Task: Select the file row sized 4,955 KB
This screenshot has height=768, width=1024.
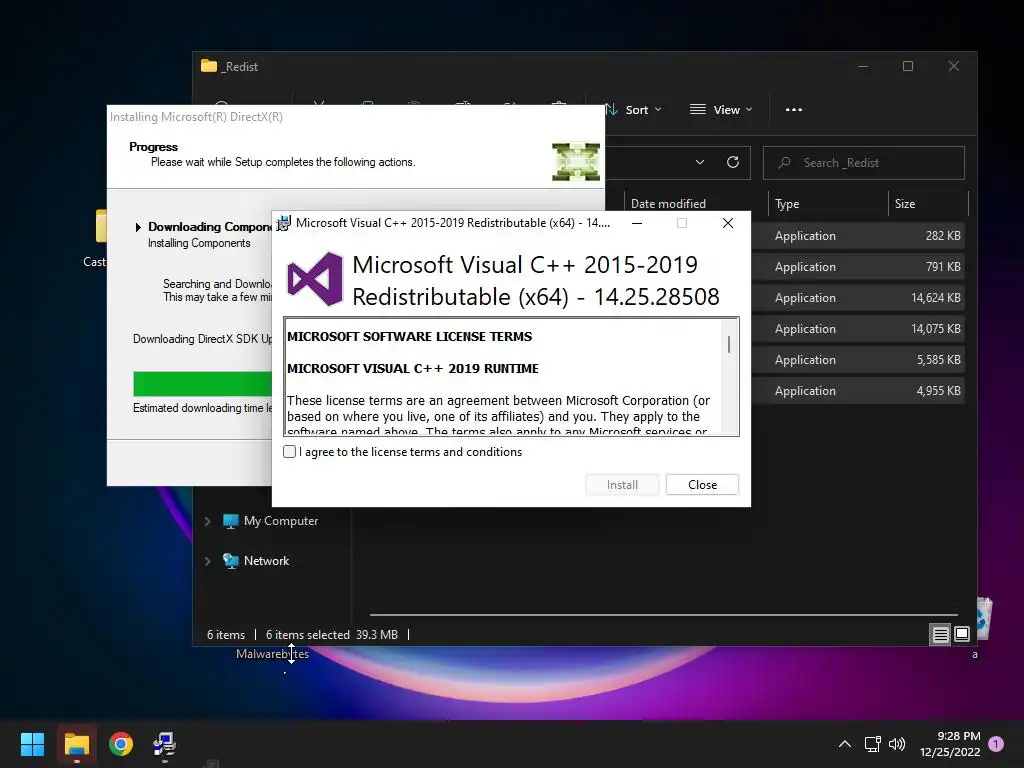Action: click(857, 391)
